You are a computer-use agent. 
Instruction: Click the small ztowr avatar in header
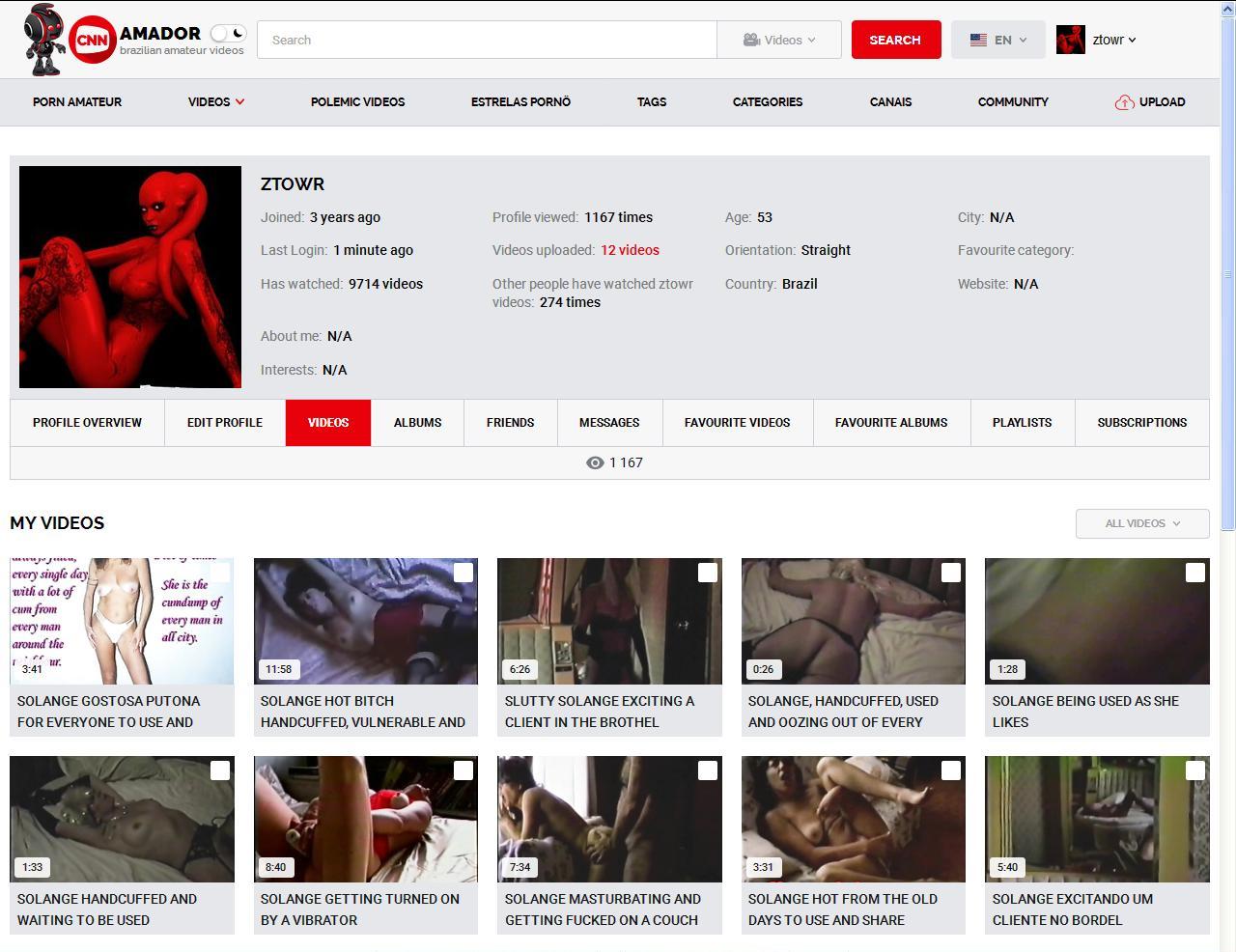pos(1070,40)
